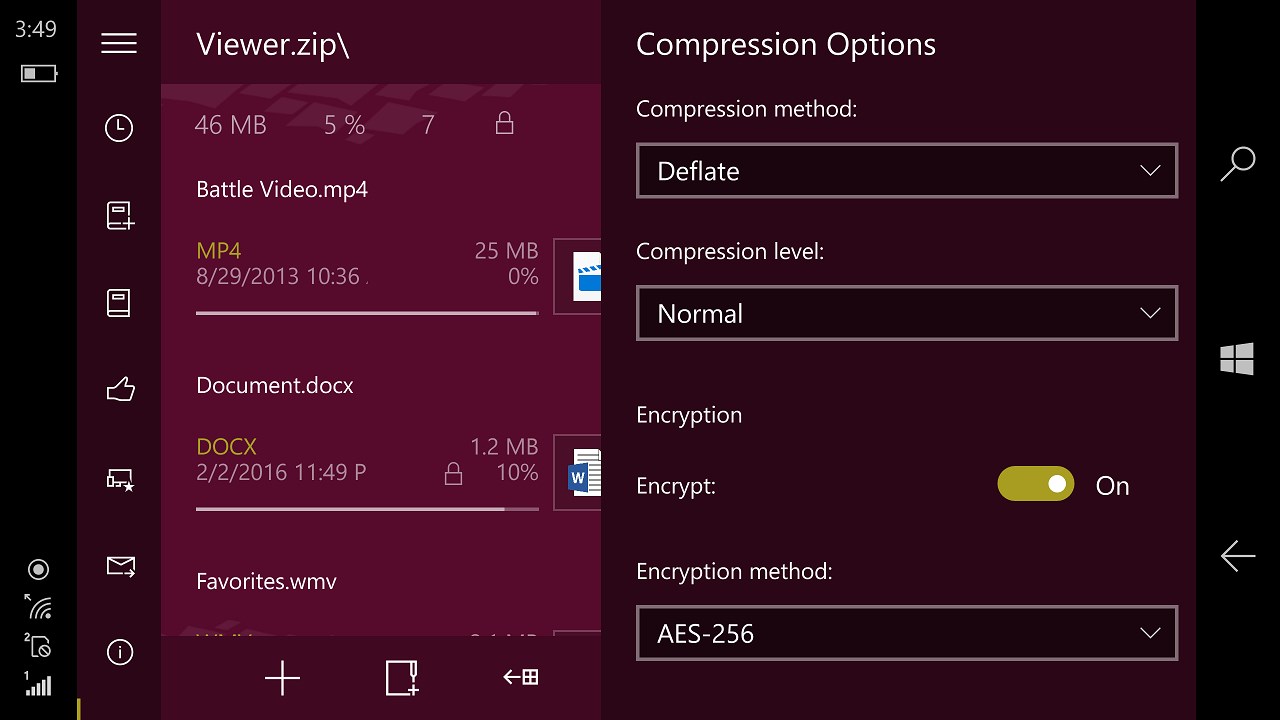
Task: Open recent history clock icon
Action: pos(119,128)
